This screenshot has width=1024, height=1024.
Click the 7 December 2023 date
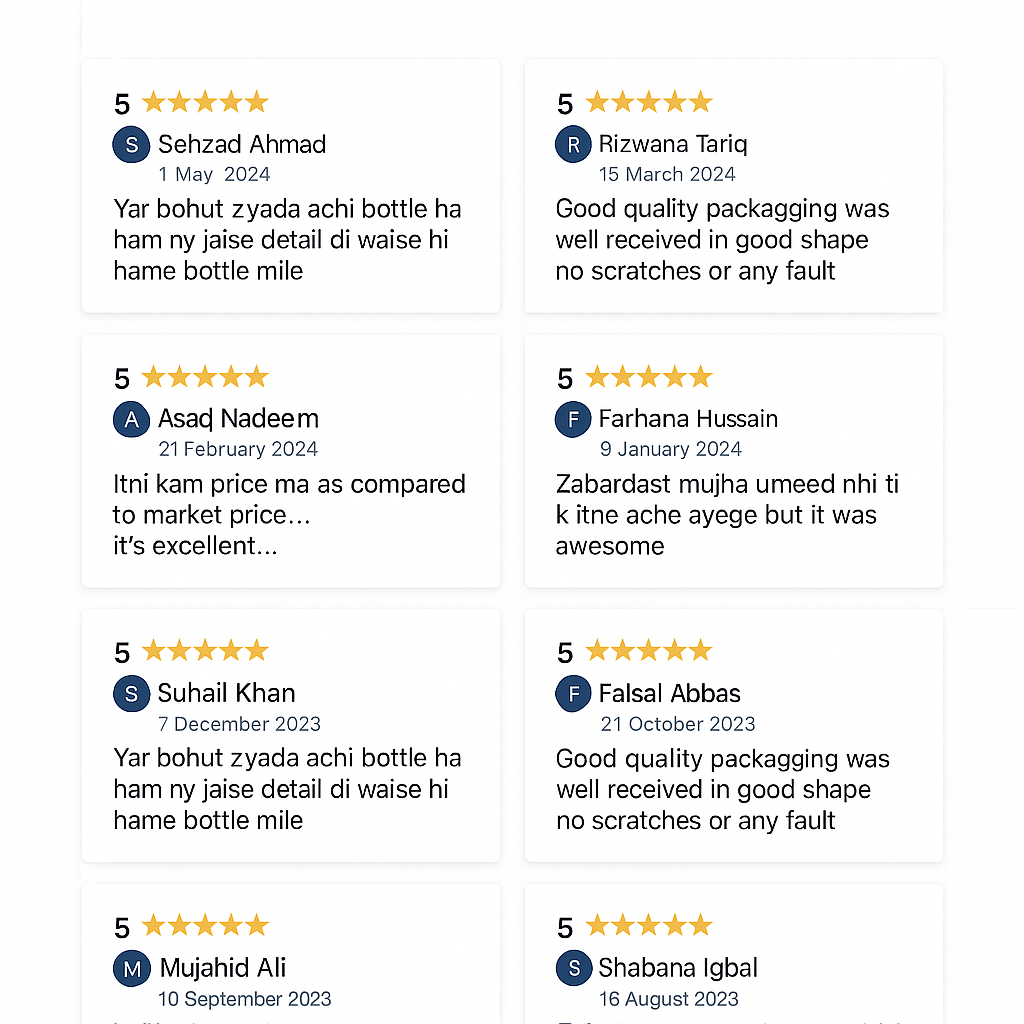(239, 724)
